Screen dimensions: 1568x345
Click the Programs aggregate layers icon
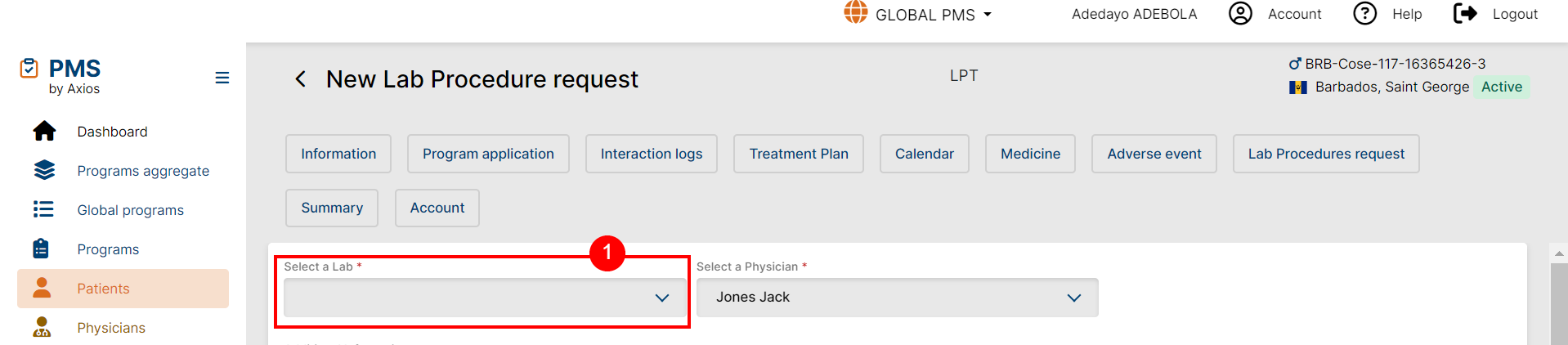point(44,170)
